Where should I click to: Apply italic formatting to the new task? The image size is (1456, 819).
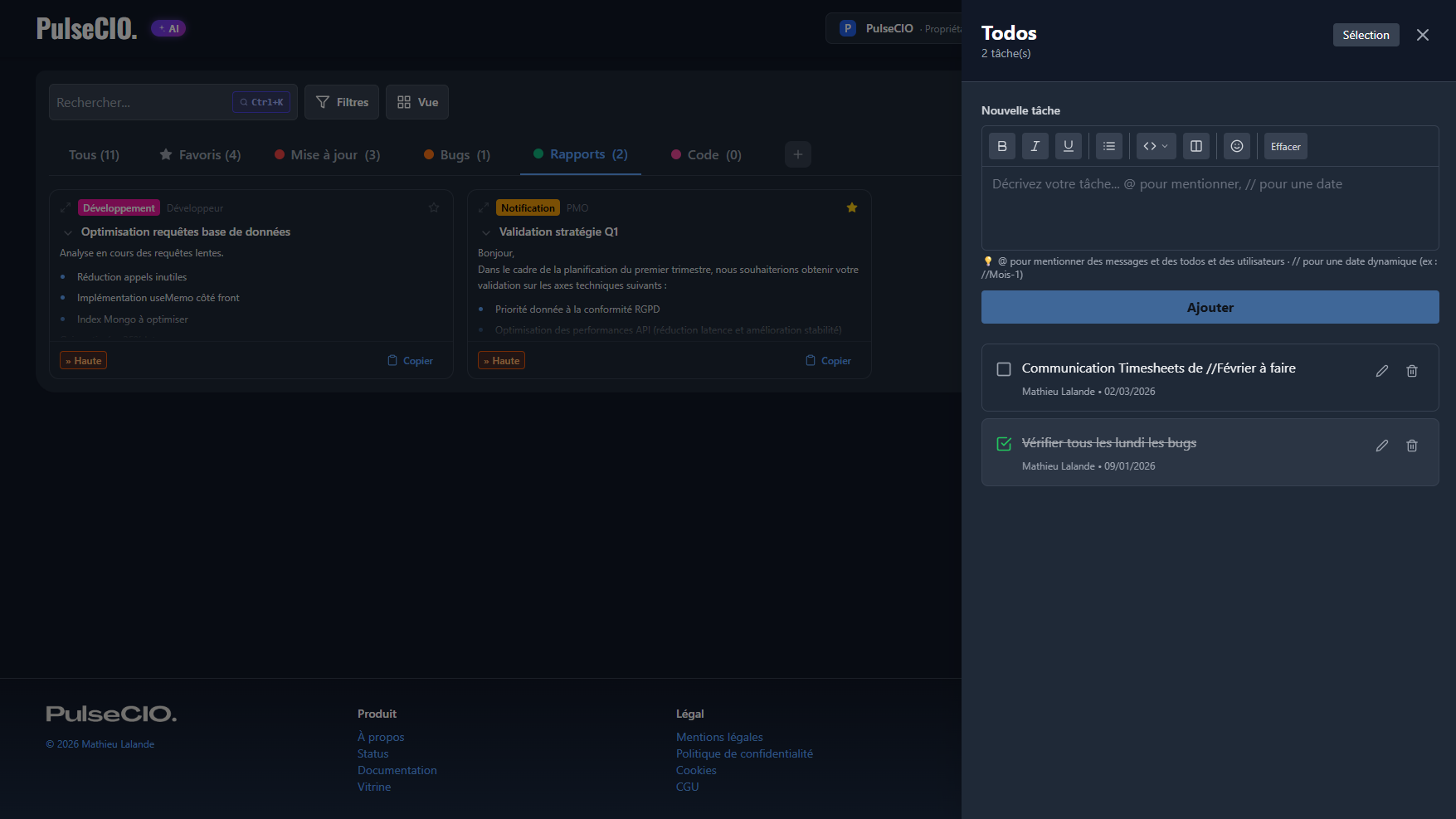[x=1035, y=146]
